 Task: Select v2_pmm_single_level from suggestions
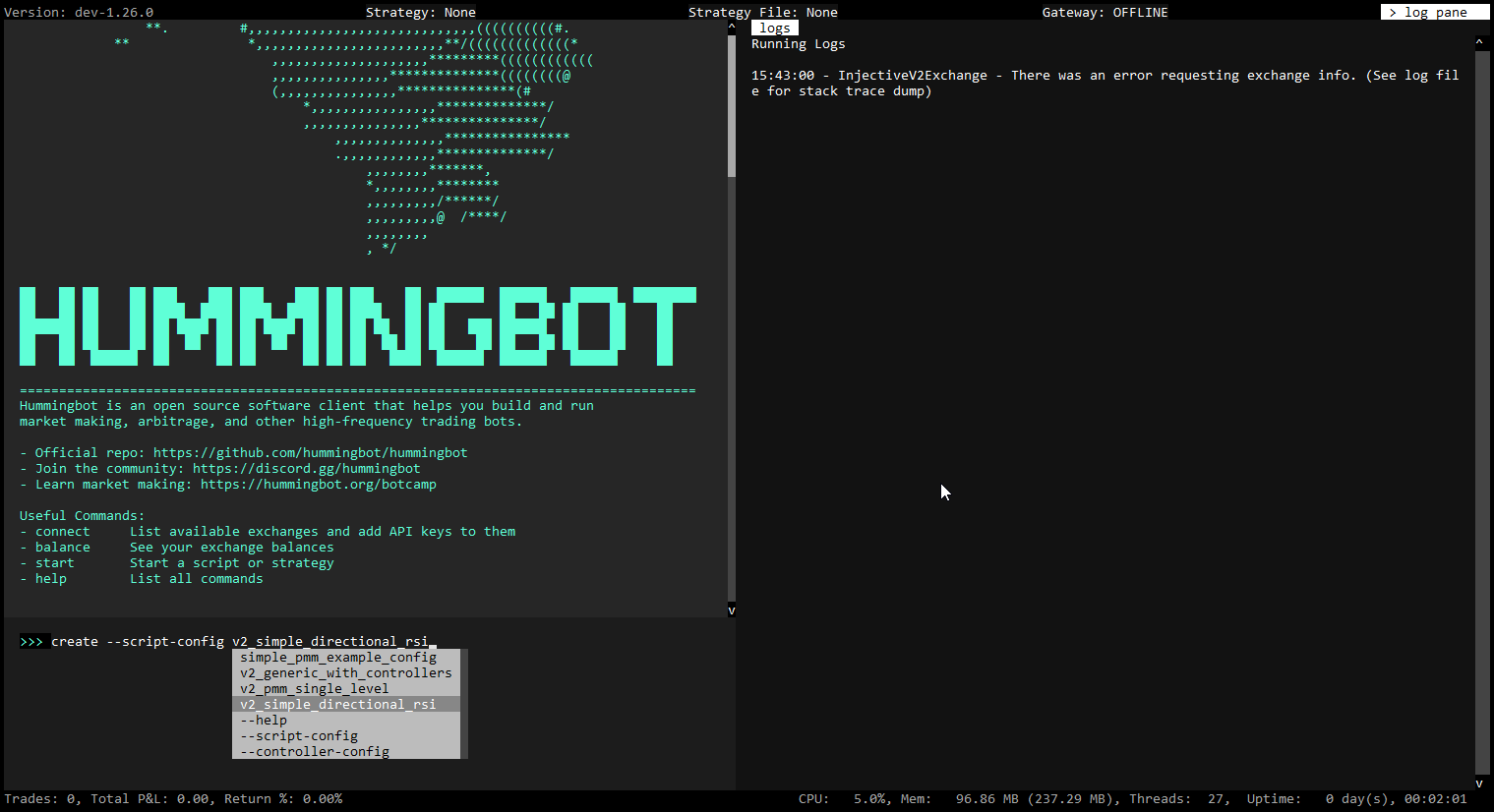tap(314, 688)
